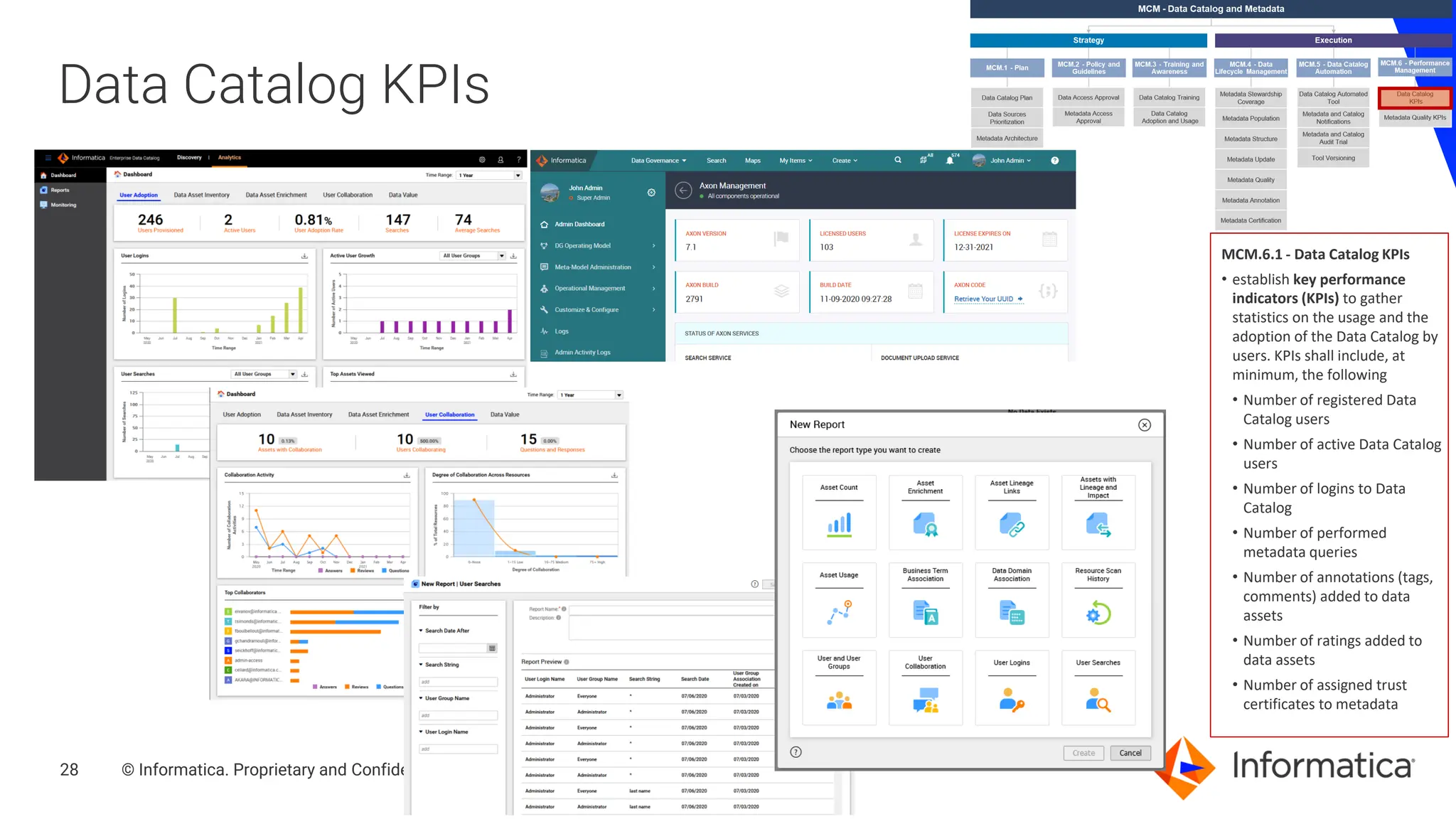Choose Assets with Lineage and Impact report

pos(1098,513)
